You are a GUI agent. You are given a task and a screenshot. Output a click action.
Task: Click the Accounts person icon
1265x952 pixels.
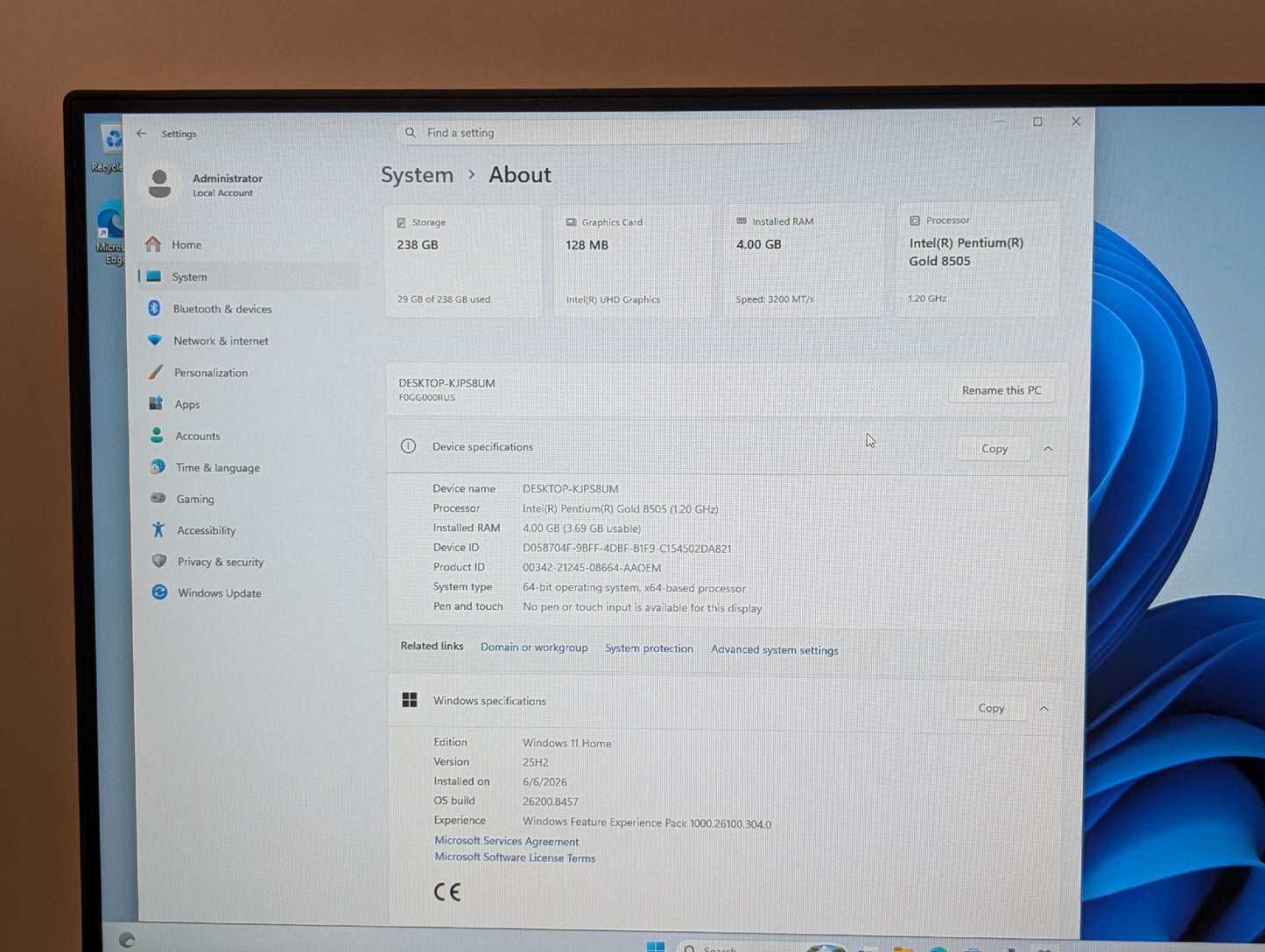click(157, 435)
